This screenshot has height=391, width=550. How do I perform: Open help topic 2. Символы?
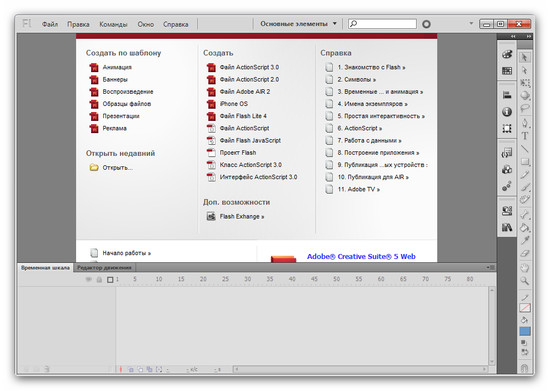pyautogui.click(x=351, y=79)
